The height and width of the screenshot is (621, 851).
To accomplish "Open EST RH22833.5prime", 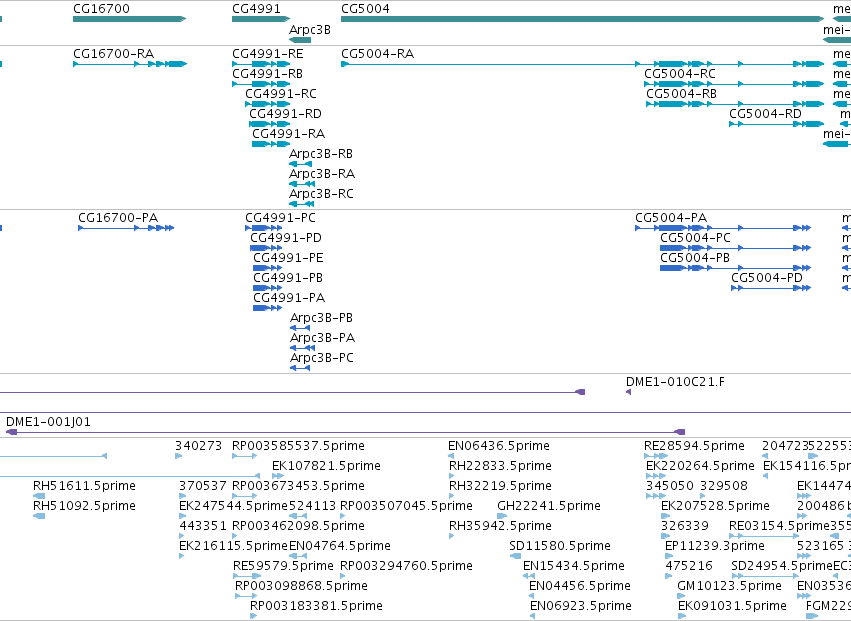I will 452,476.
